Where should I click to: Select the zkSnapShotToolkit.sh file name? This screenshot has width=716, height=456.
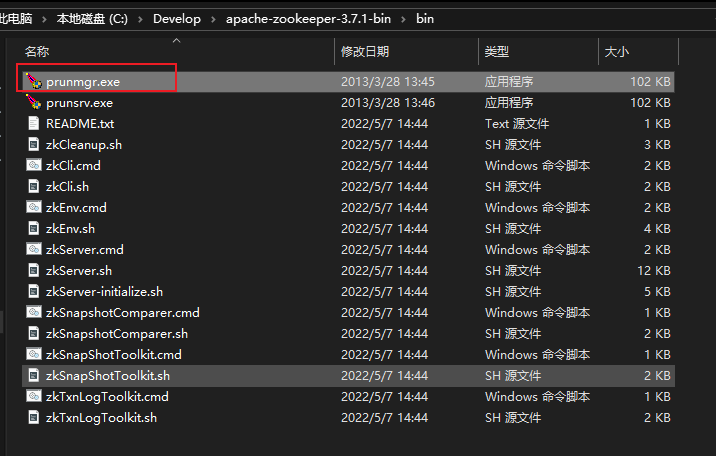pyautogui.click(x=108, y=376)
